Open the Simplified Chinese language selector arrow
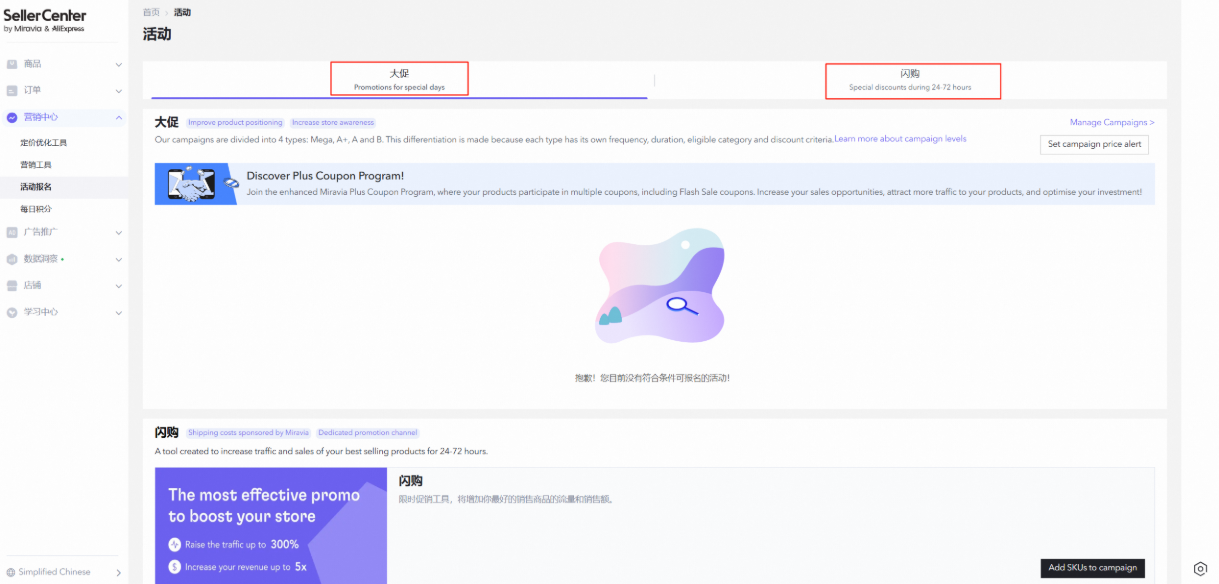The height and width of the screenshot is (584, 1219). (118, 572)
